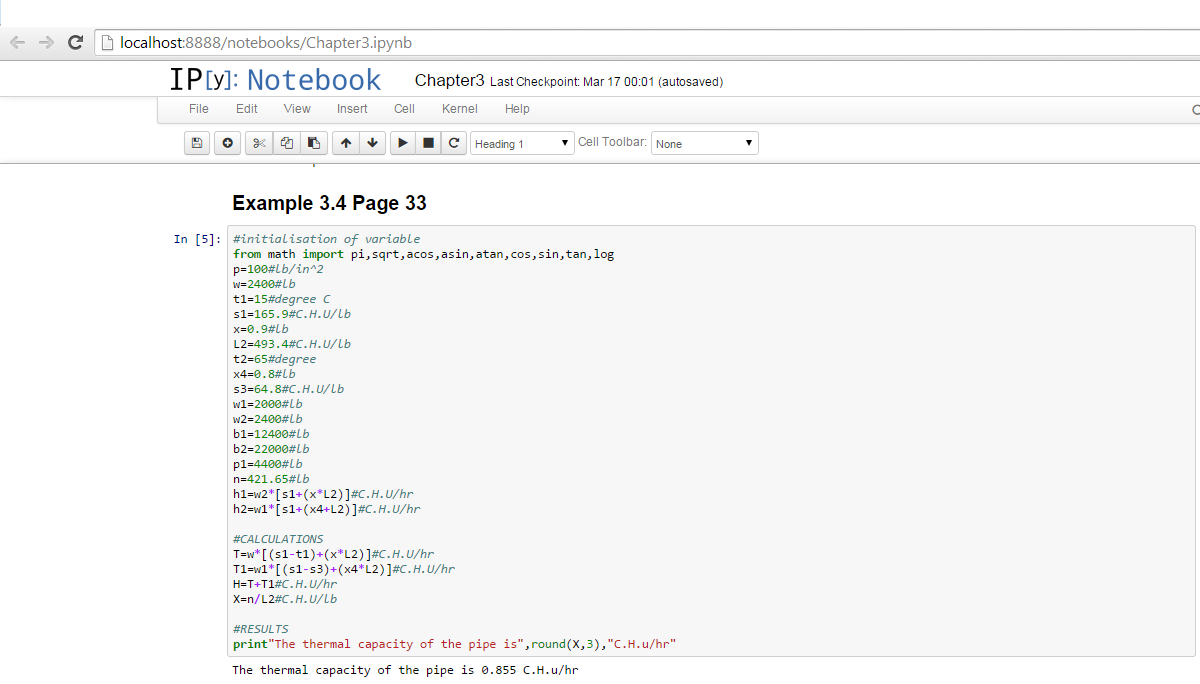Move the cell down with arrow icon

(372, 143)
